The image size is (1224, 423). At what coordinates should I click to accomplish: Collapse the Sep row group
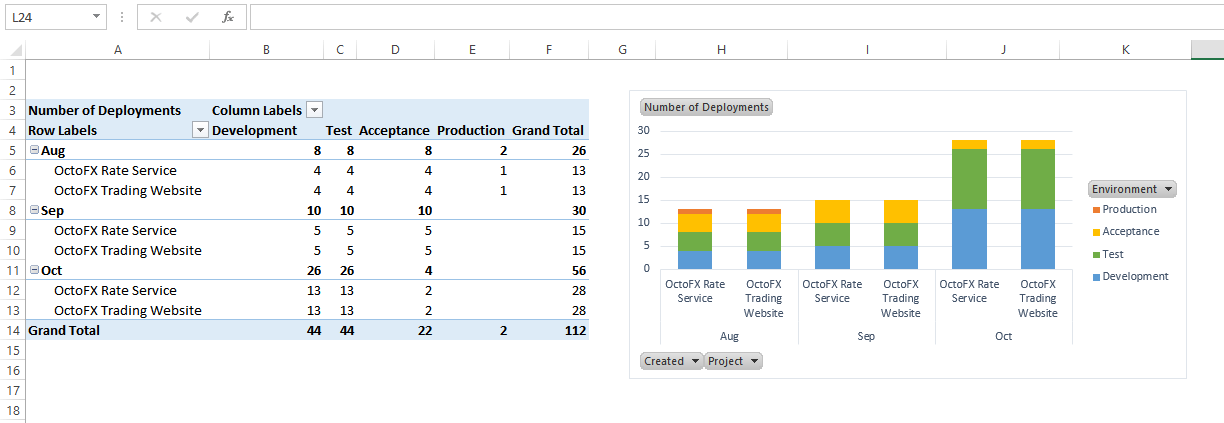pos(34,211)
